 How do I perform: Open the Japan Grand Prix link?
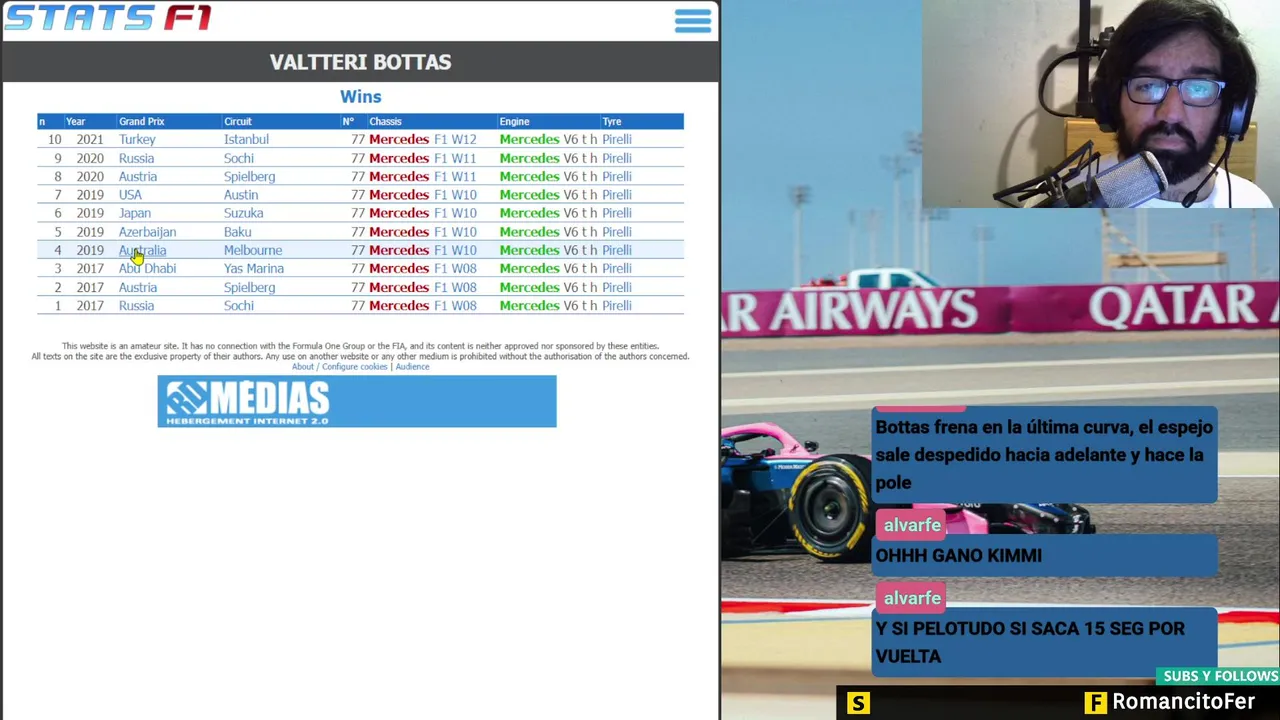coord(135,213)
